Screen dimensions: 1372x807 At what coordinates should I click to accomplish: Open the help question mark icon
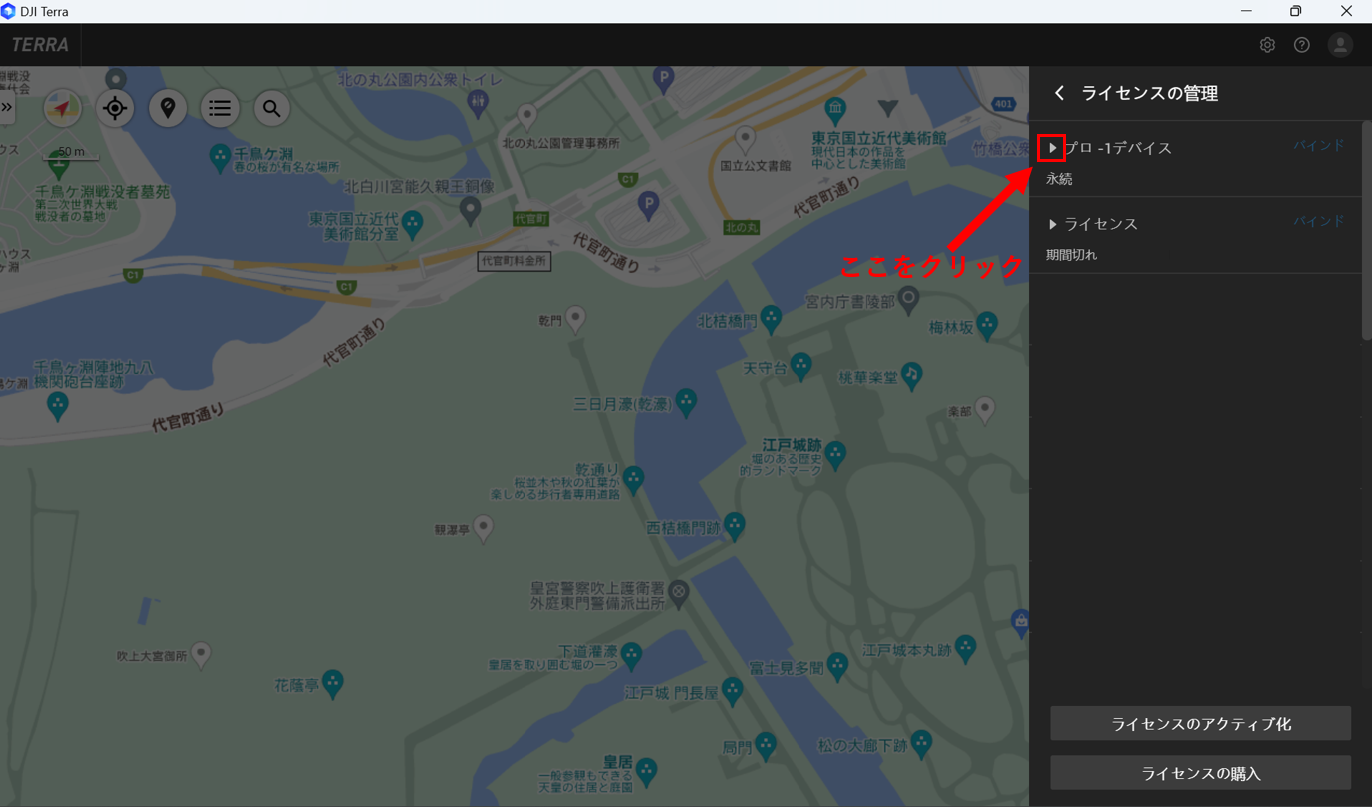(1302, 45)
